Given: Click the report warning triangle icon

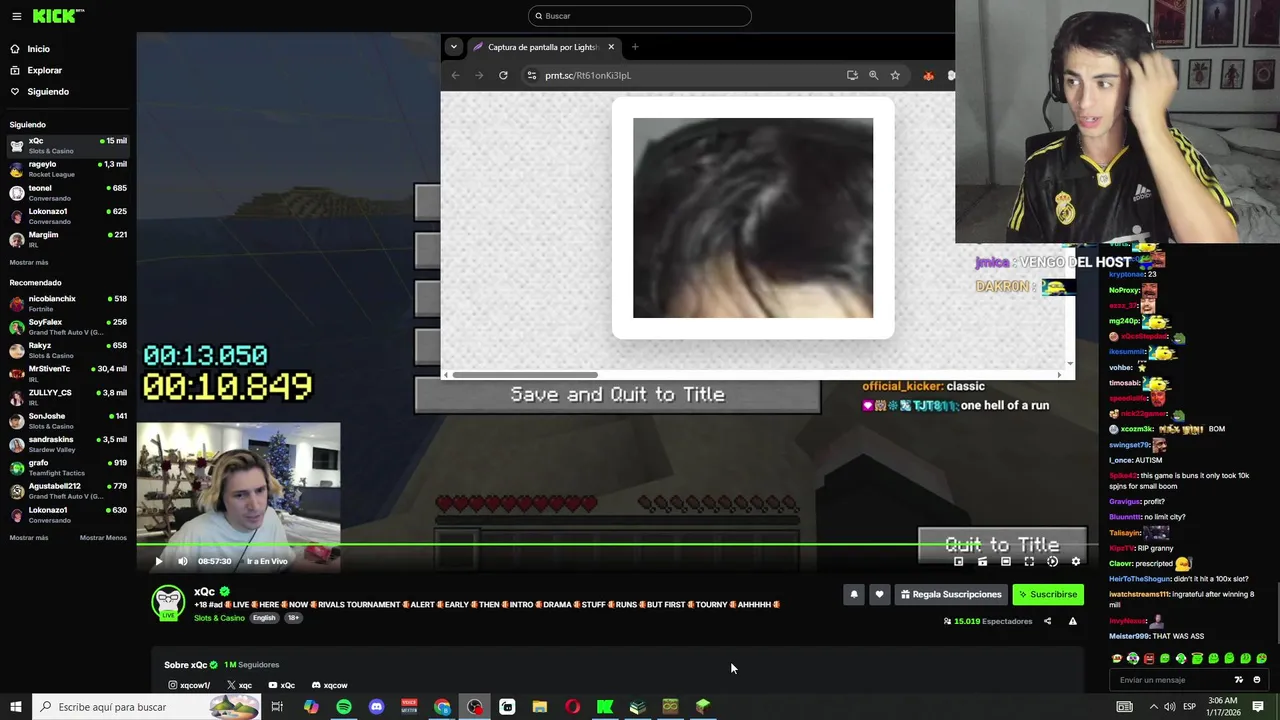Looking at the screenshot, I should tap(1073, 621).
